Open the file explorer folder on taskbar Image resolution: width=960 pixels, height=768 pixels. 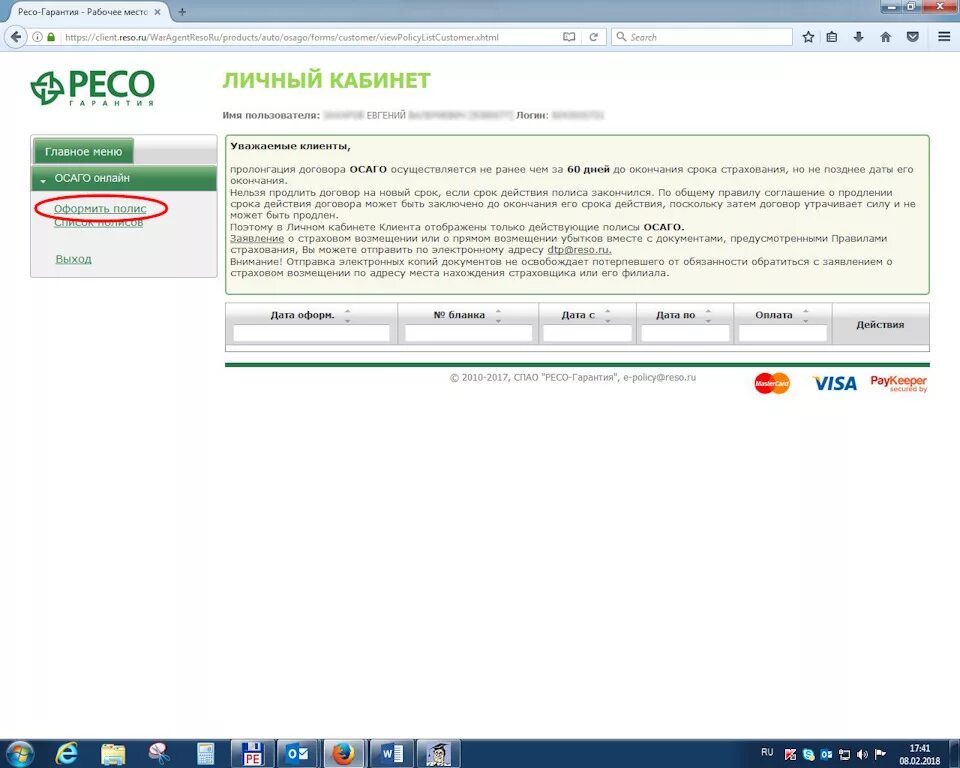point(113,753)
